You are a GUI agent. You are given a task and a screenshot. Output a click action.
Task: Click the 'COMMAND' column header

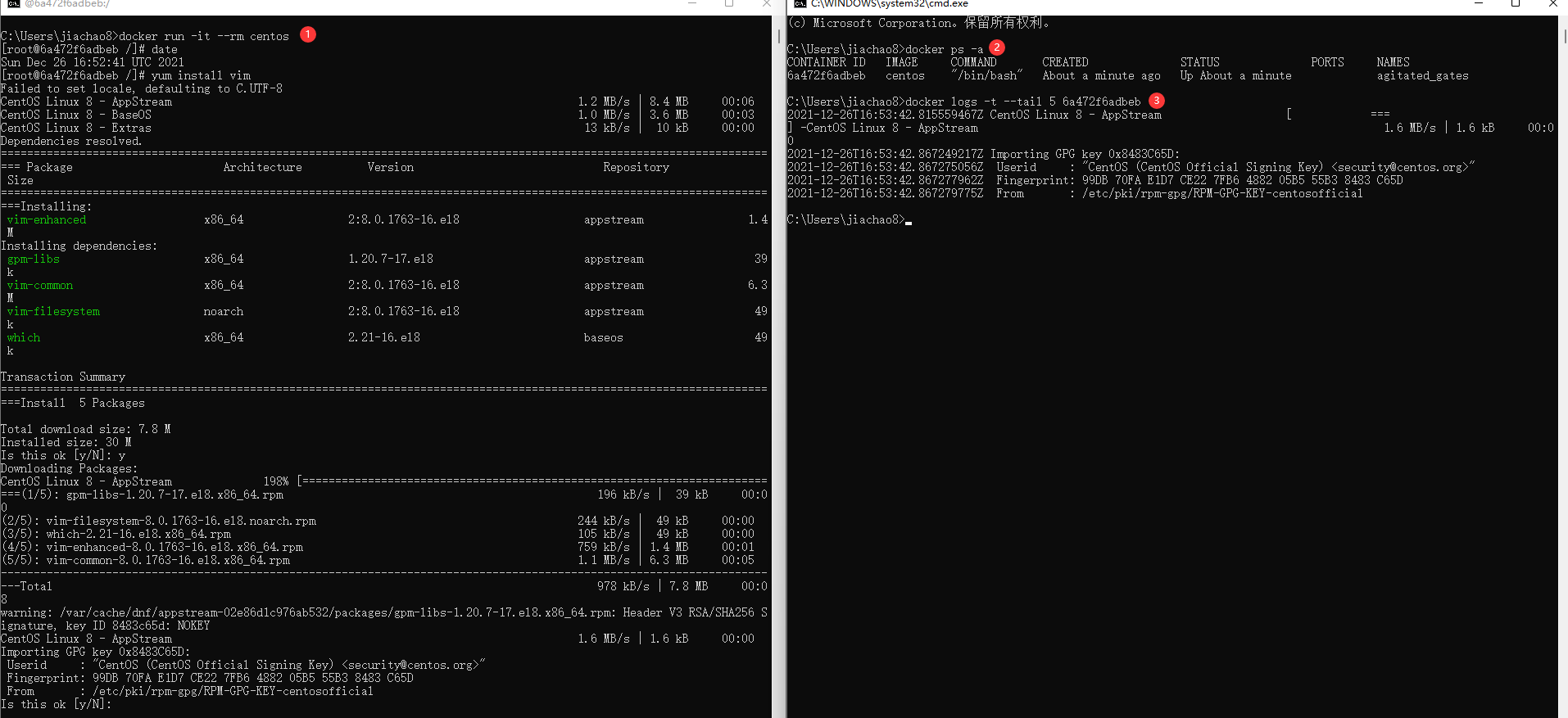[x=974, y=62]
